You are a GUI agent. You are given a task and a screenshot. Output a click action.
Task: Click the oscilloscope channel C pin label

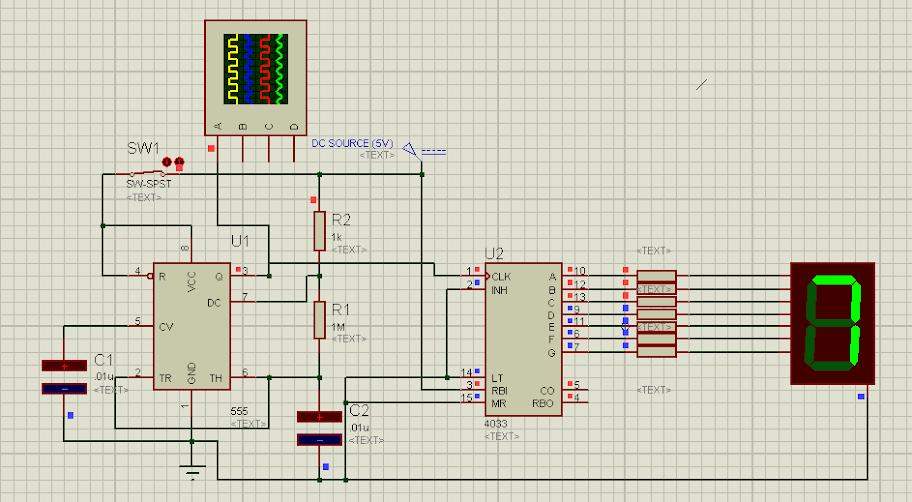(269, 126)
